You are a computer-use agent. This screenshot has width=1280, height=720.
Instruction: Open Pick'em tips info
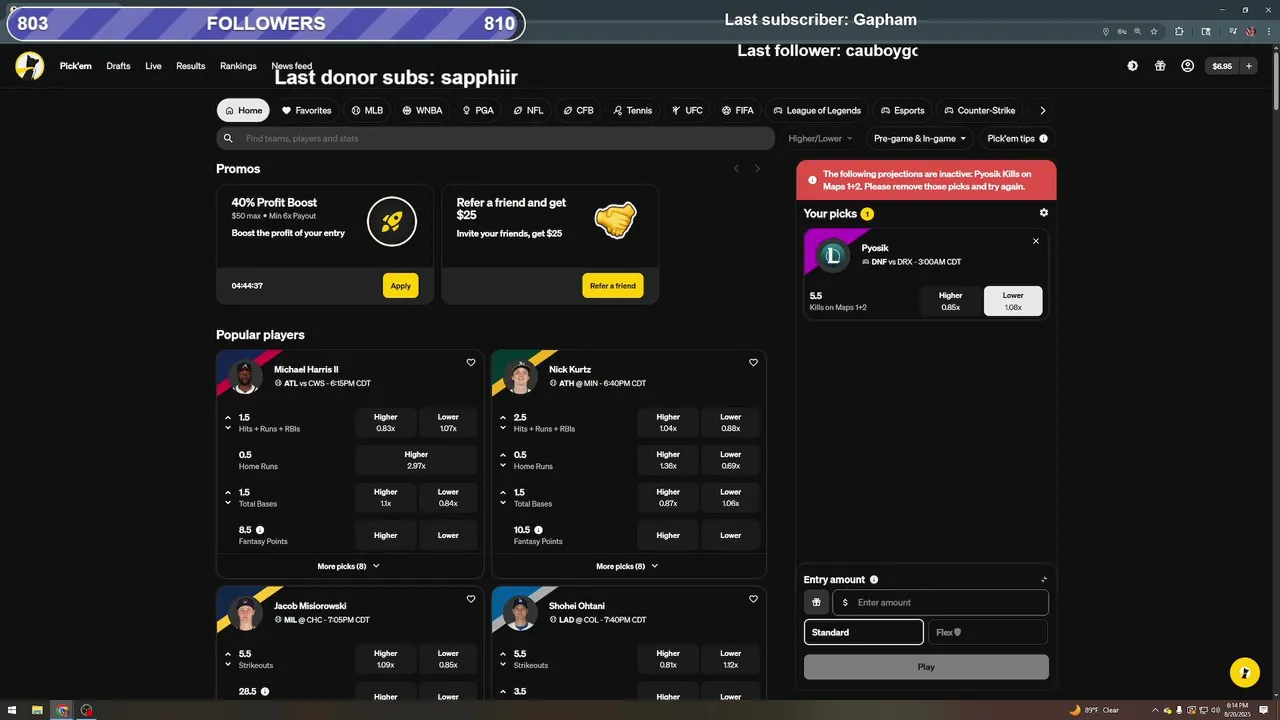coord(1017,138)
